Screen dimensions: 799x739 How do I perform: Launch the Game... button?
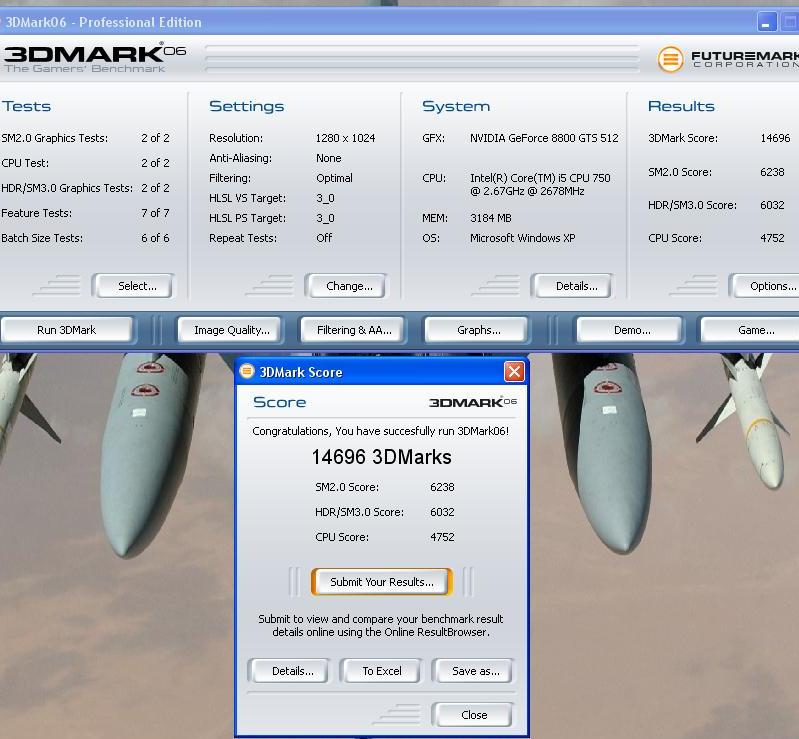pos(751,330)
